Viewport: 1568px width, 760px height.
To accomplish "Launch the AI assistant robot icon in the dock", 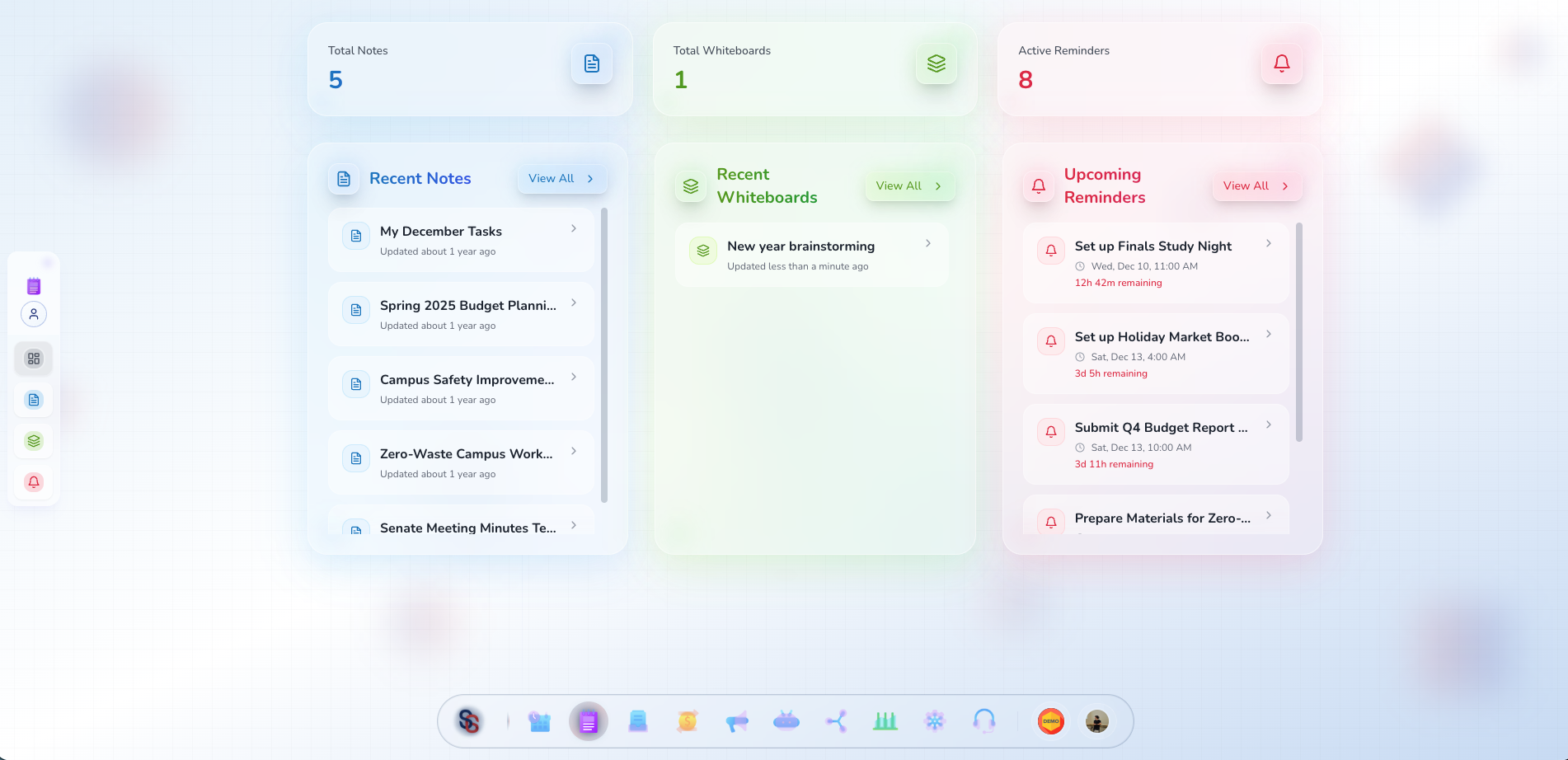I will pyautogui.click(x=786, y=721).
